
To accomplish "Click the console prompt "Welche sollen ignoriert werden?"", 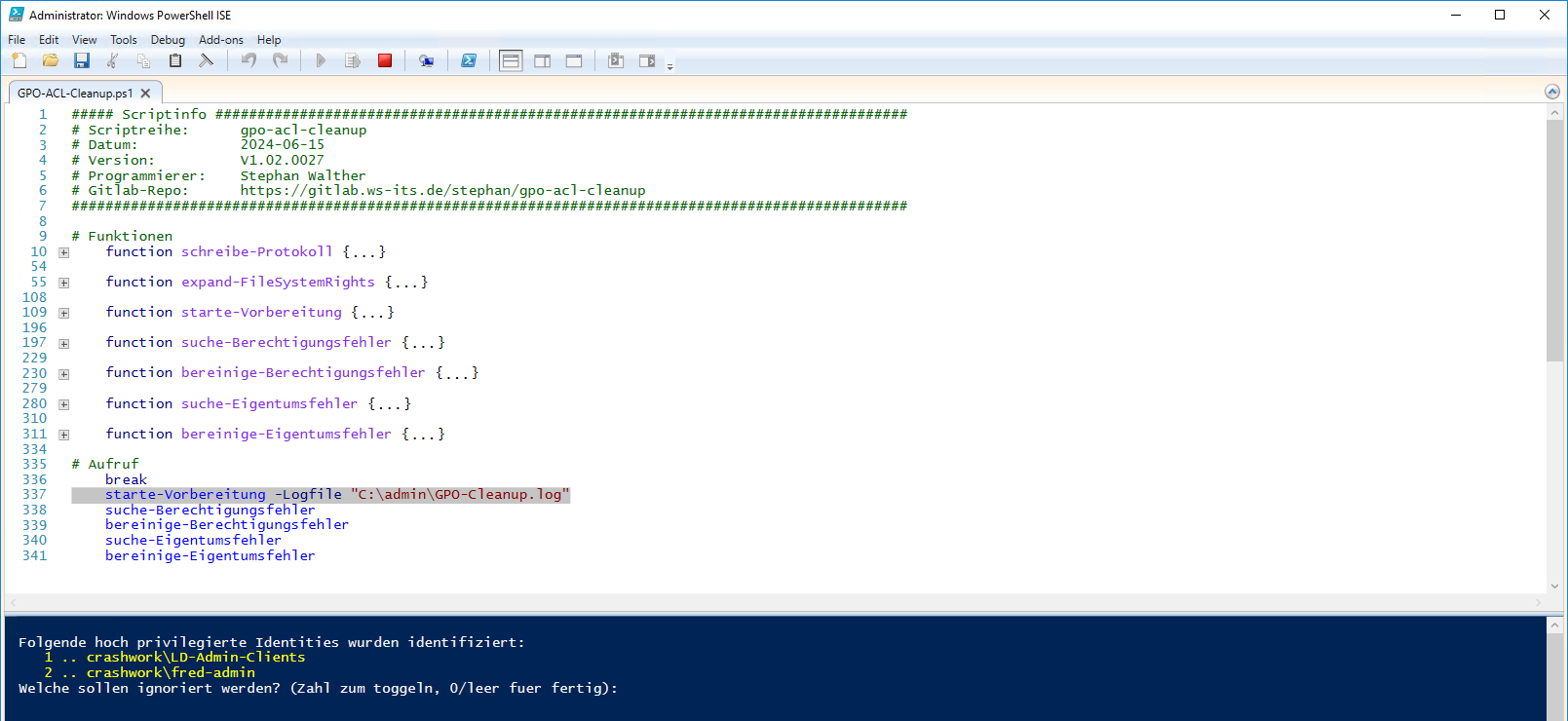I will (149, 689).
